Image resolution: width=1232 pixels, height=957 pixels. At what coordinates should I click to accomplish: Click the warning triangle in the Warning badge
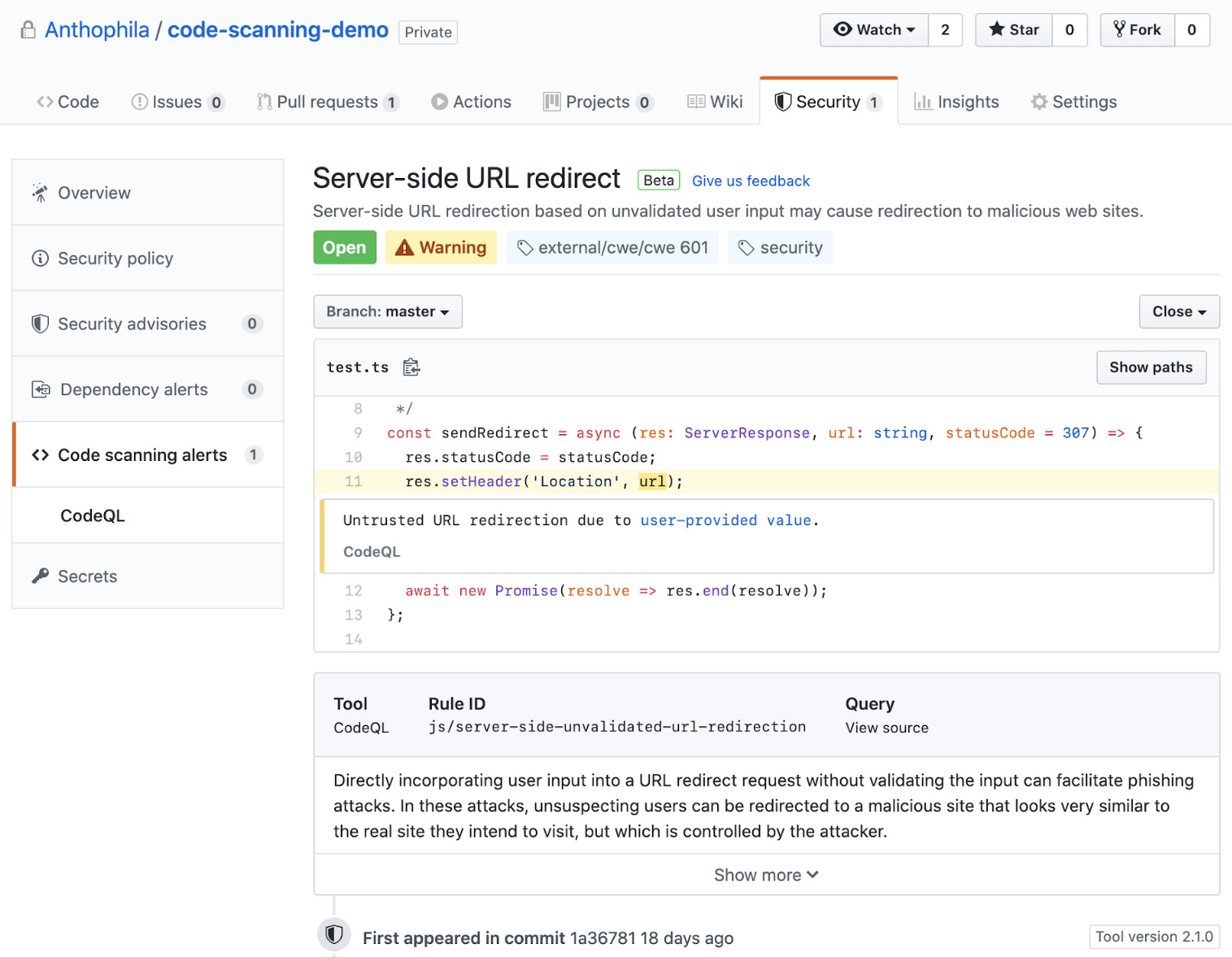(404, 247)
